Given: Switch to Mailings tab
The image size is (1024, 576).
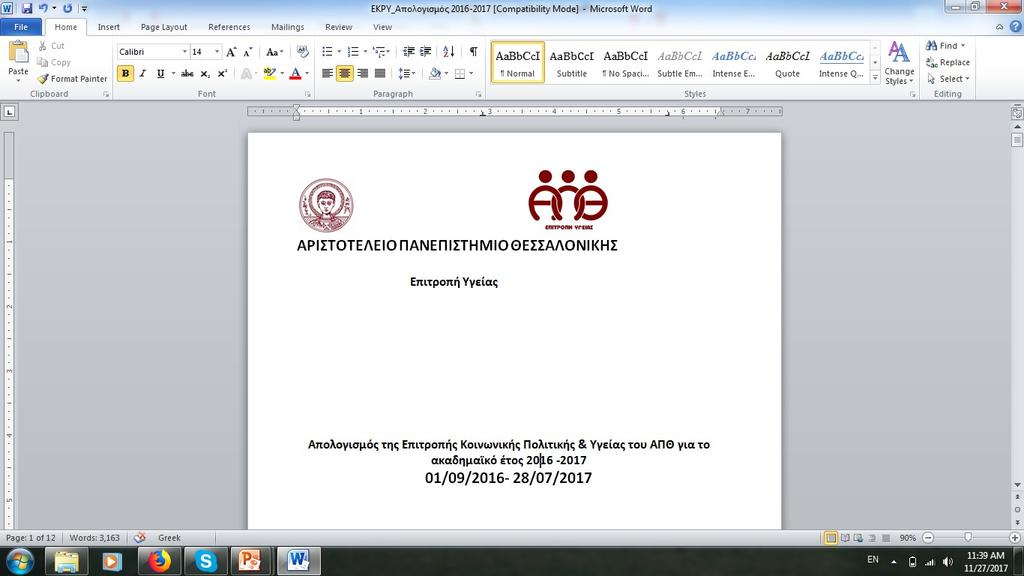Looking at the screenshot, I should pyautogui.click(x=287, y=27).
